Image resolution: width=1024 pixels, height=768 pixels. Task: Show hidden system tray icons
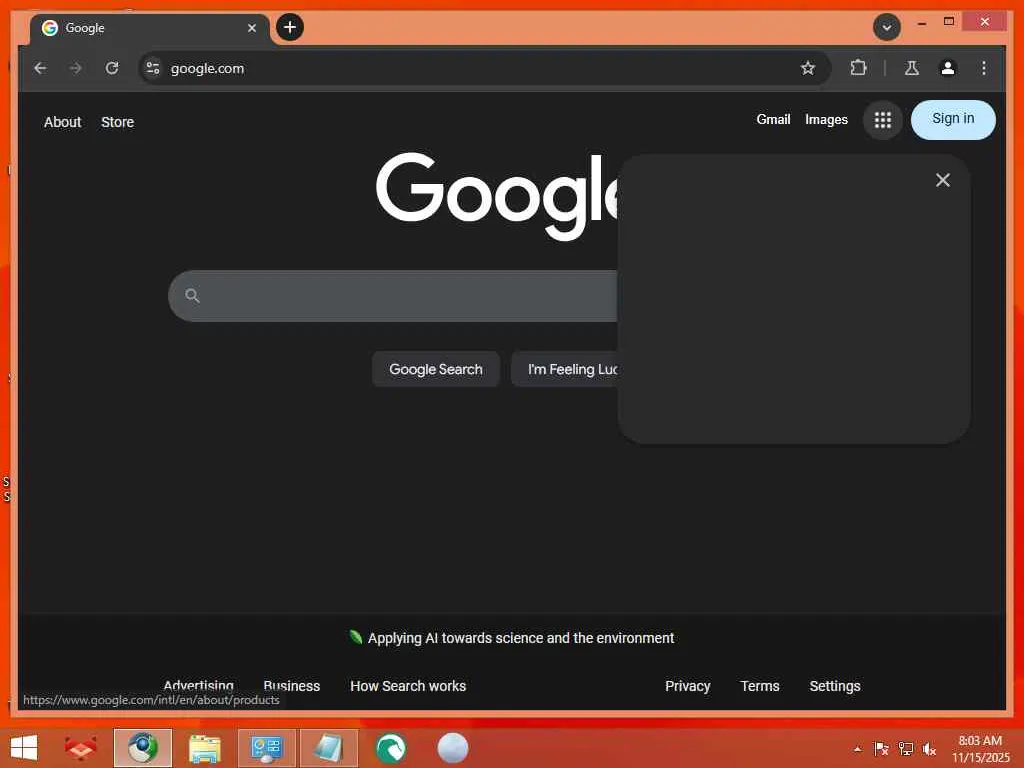pyautogui.click(x=857, y=748)
